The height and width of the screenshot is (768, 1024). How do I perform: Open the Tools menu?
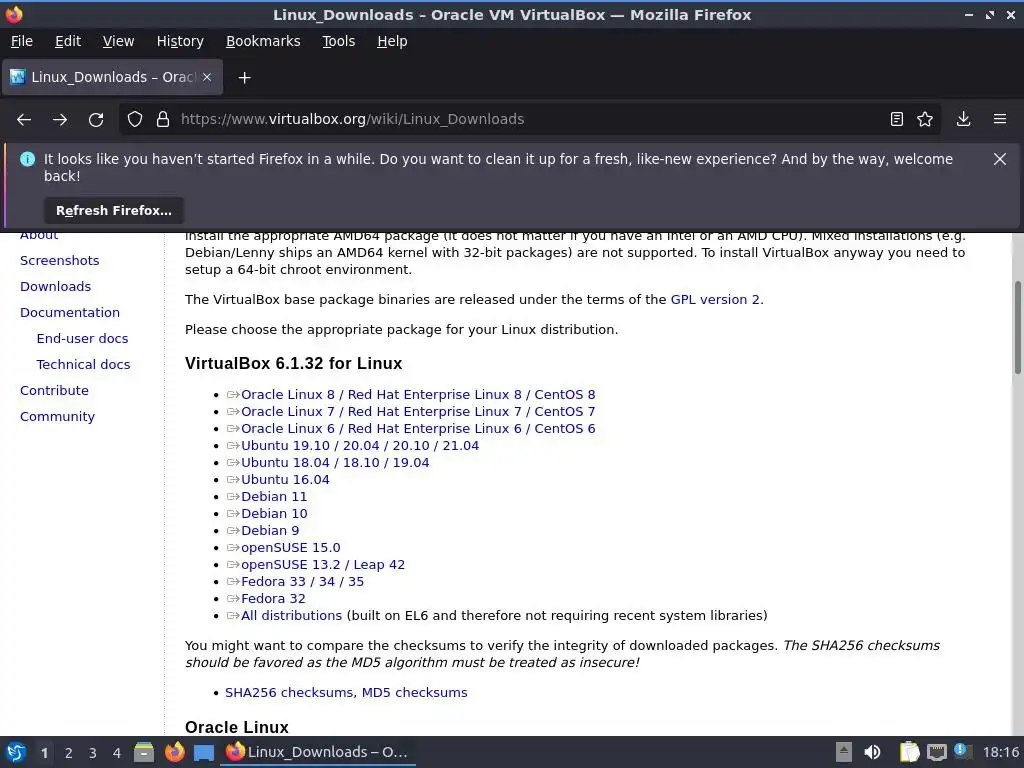pos(338,41)
